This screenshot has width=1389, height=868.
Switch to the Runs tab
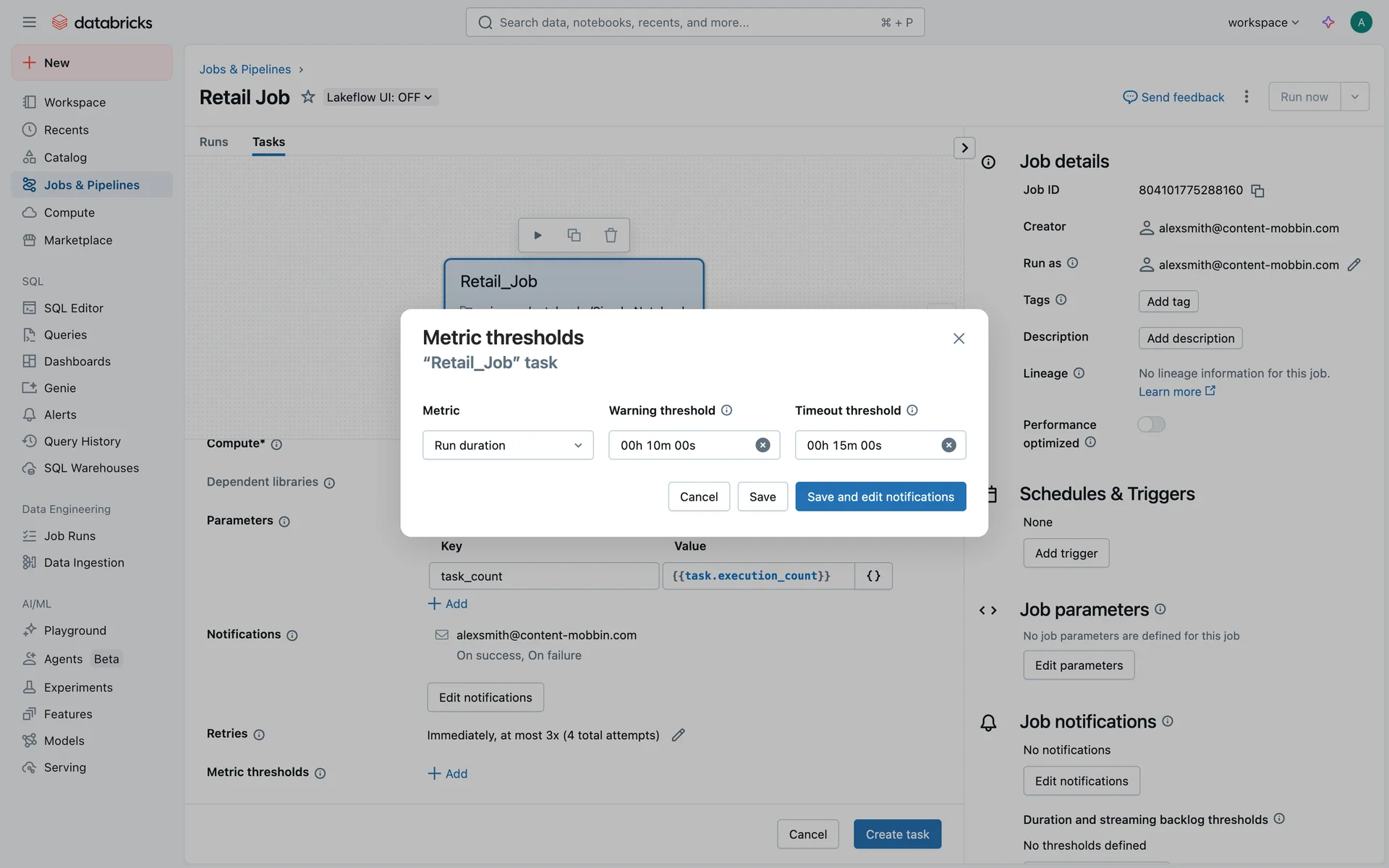pos(213,142)
